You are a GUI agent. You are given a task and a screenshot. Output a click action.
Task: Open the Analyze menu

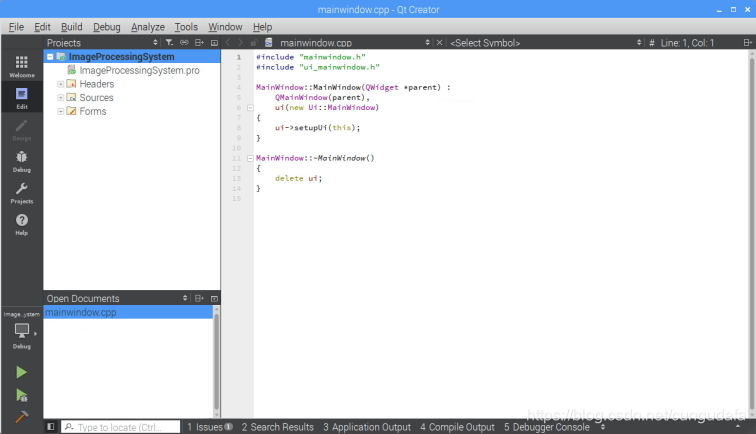tap(148, 27)
